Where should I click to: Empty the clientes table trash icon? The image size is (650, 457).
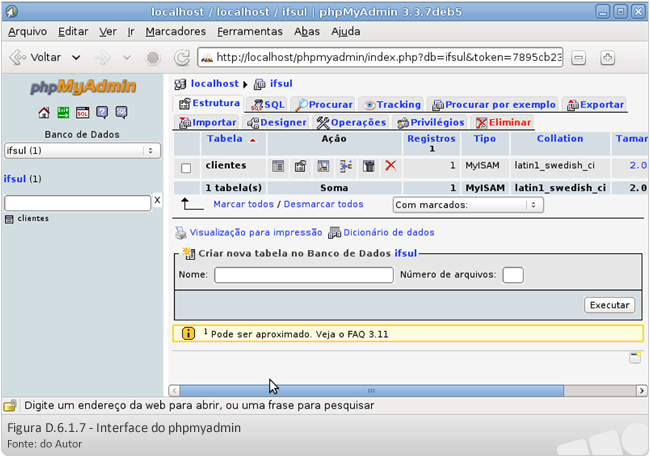(x=369, y=166)
